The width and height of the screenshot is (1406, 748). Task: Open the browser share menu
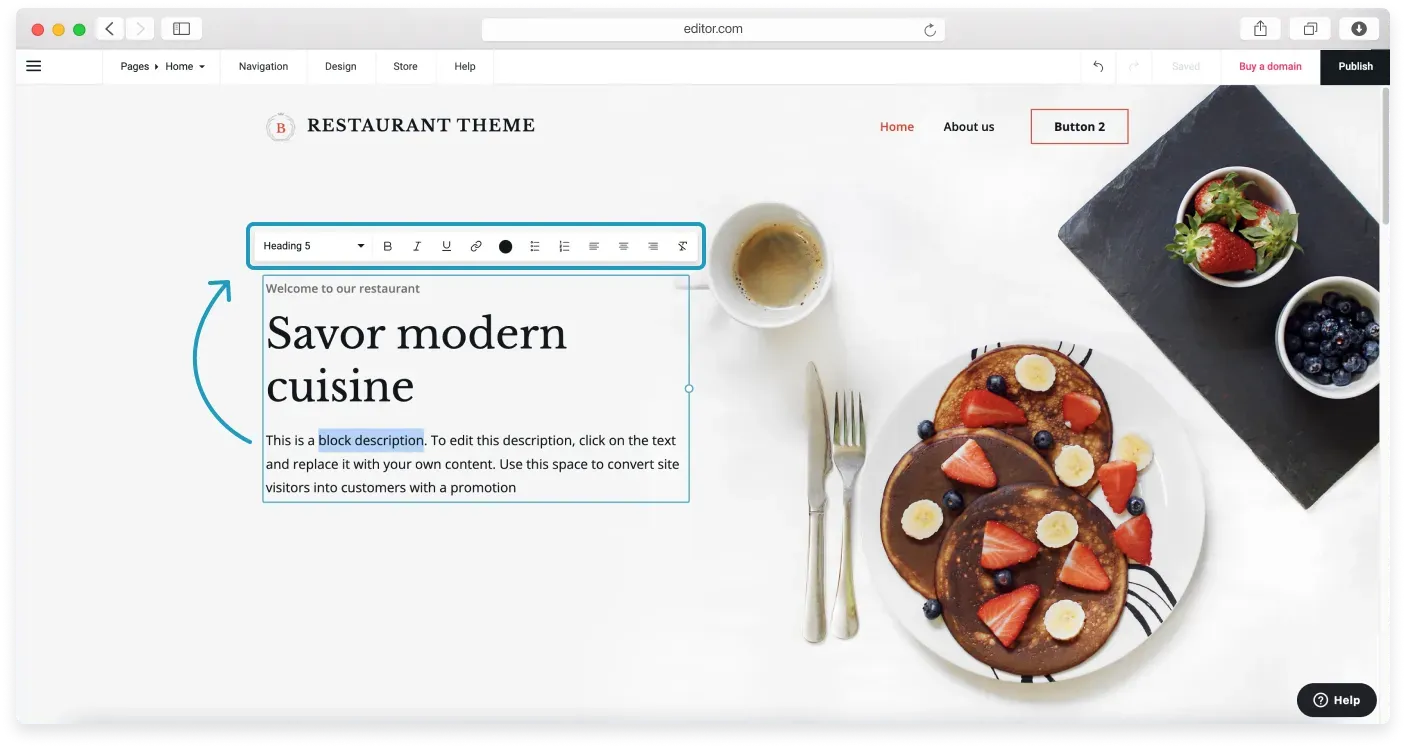1260,29
